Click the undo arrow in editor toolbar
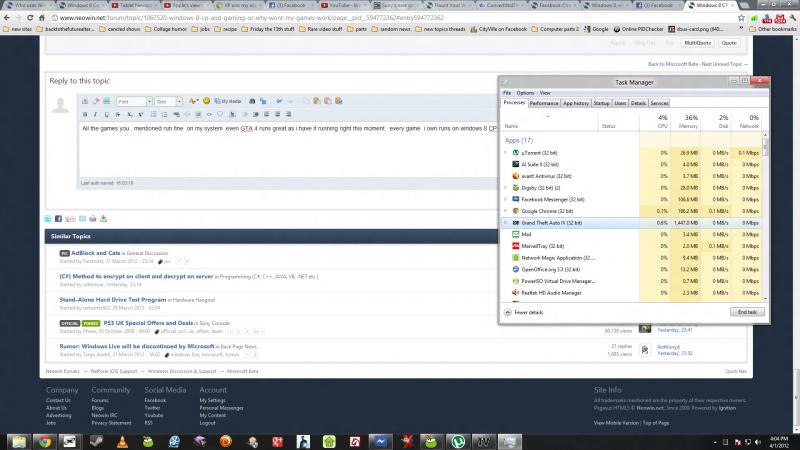Image resolution: width=800 pixels, height=450 pixels. coord(279,101)
